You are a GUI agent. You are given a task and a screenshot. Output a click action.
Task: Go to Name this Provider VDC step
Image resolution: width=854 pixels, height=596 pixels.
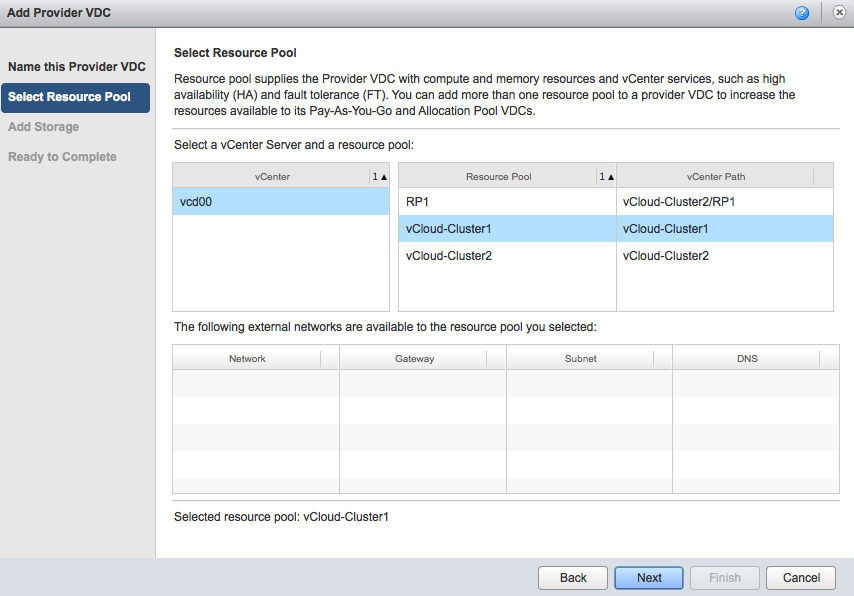(x=77, y=67)
